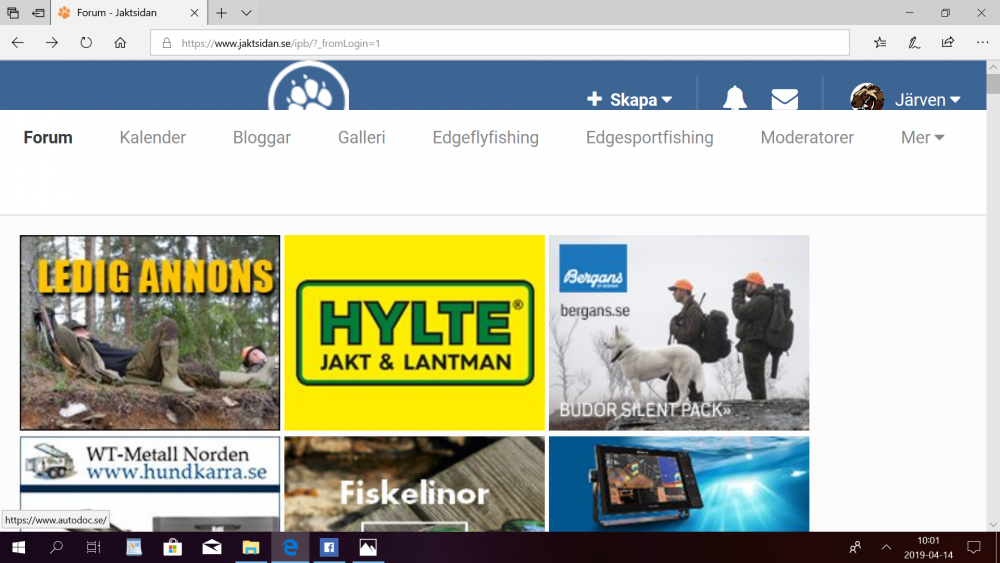Screen dimensions: 1000x563
Task: Go to browser home icon
Action: point(120,43)
